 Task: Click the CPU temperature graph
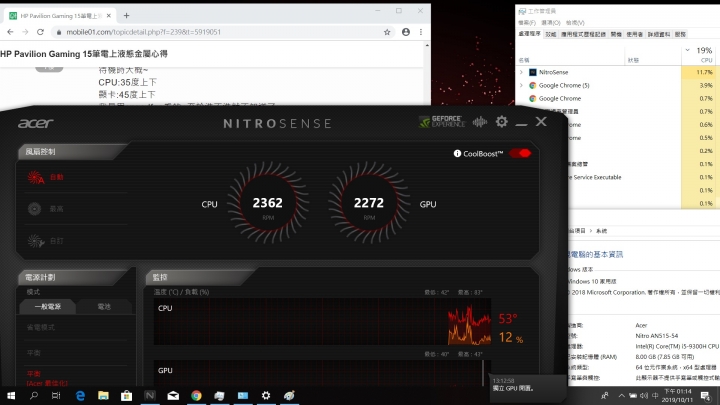322,321
